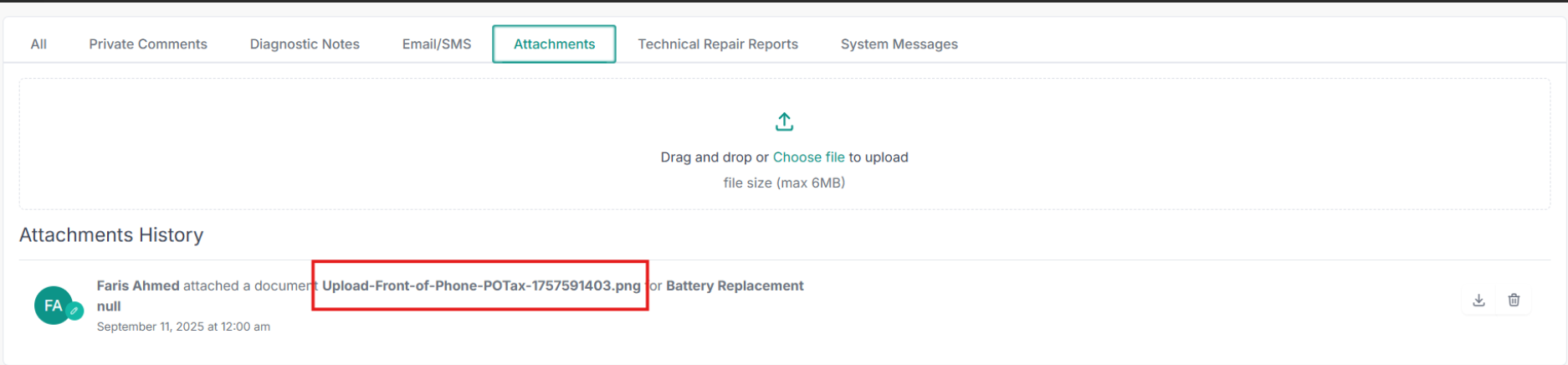1568x365 pixels.
Task: Click the September 11, 2025 timestamp
Action: [183, 326]
